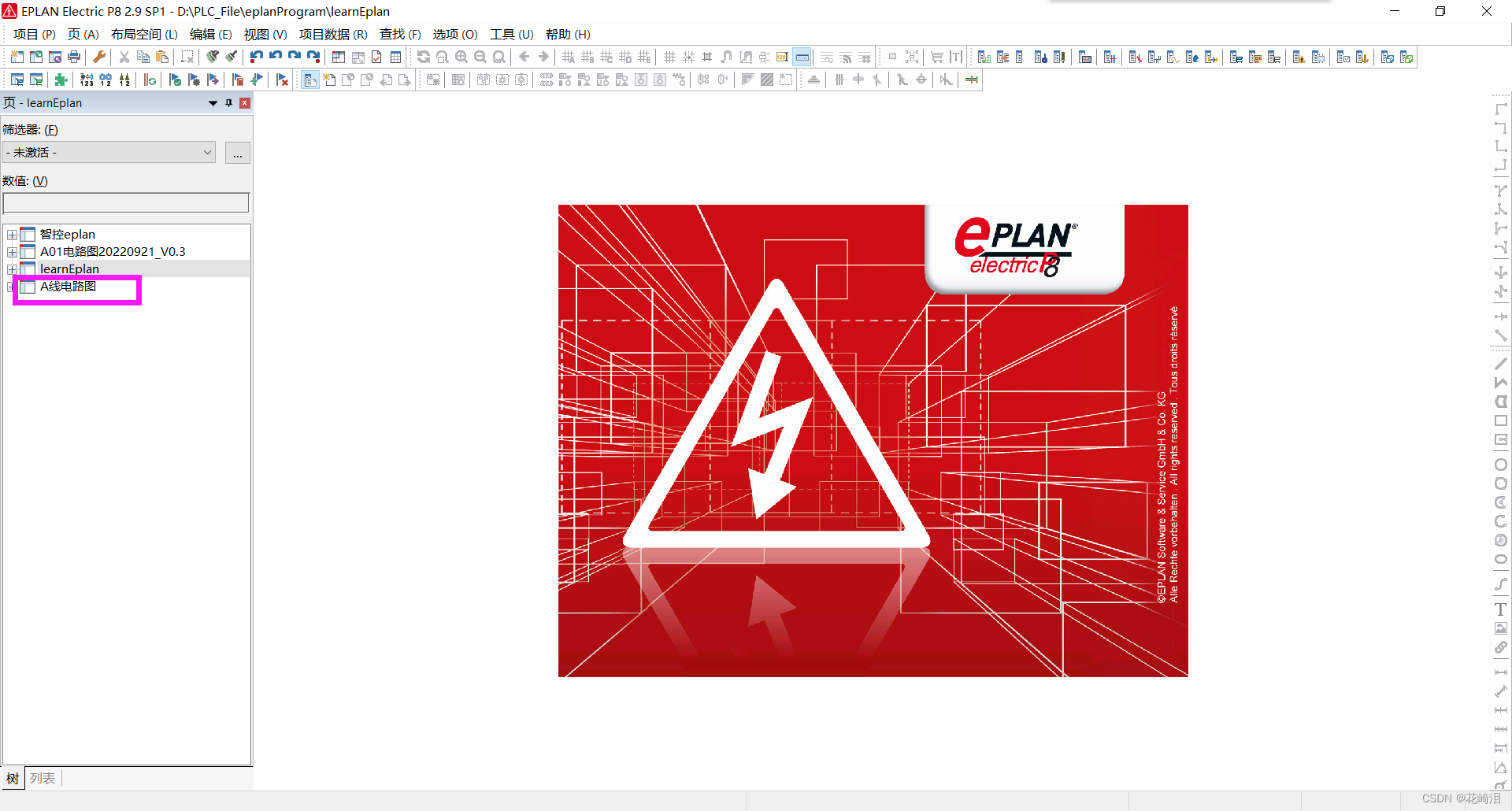
Task: Open the 项目数据 (R) menu
Action: point(333,35)
